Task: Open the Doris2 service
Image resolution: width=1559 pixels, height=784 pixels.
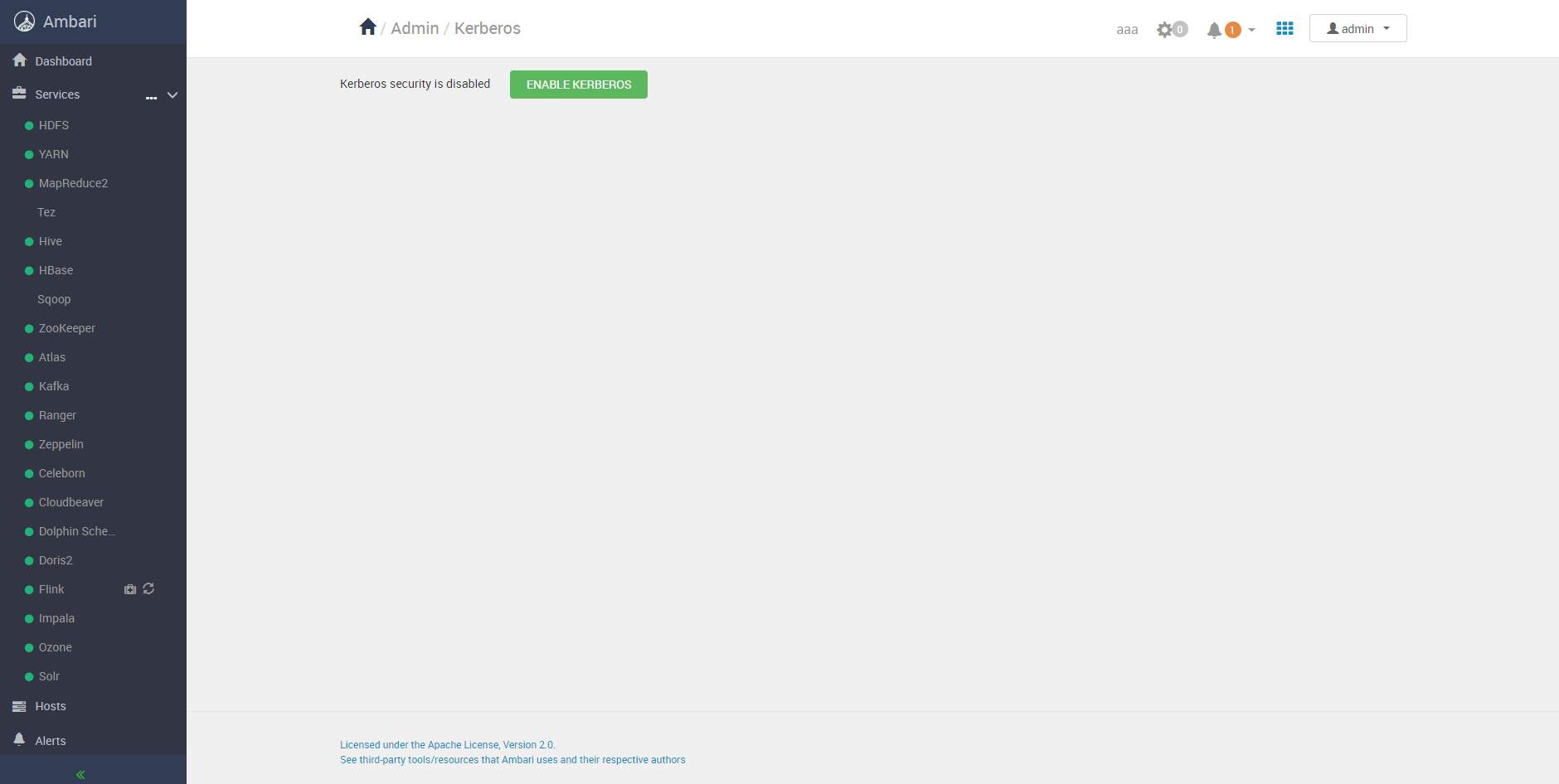Action: [x=56, y=560]
